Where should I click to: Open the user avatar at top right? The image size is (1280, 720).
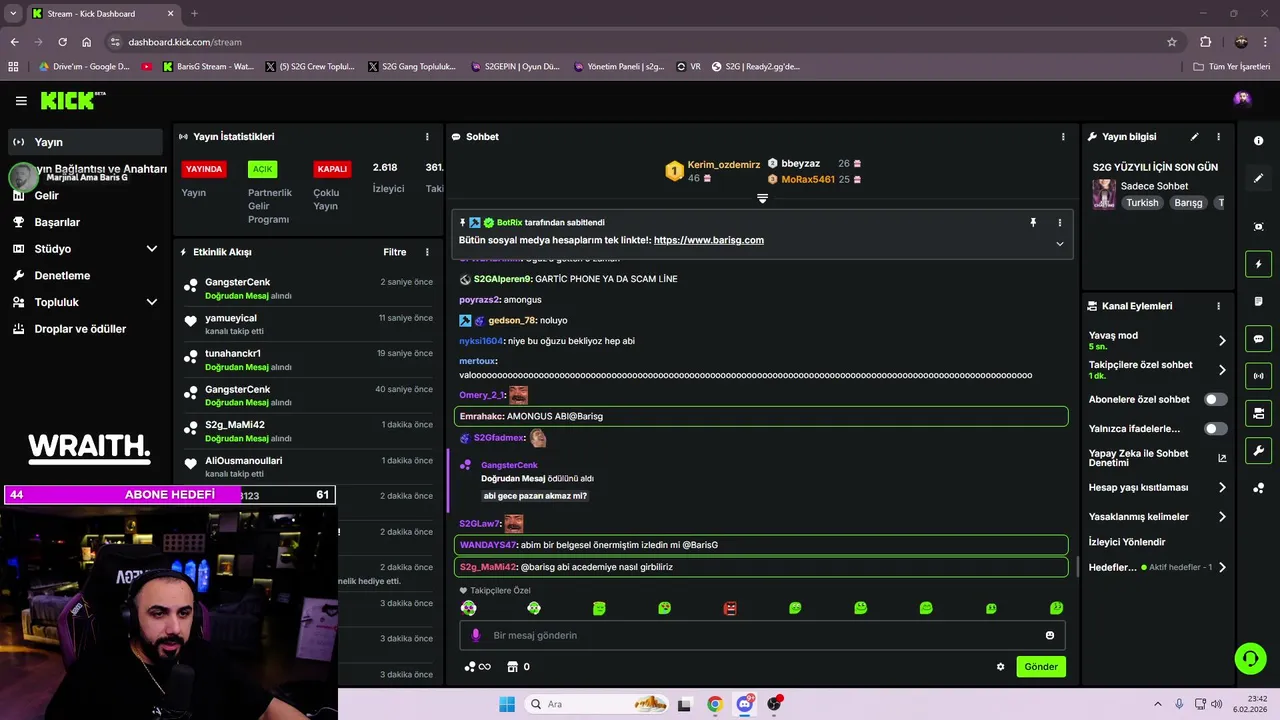click(1242, 98)
